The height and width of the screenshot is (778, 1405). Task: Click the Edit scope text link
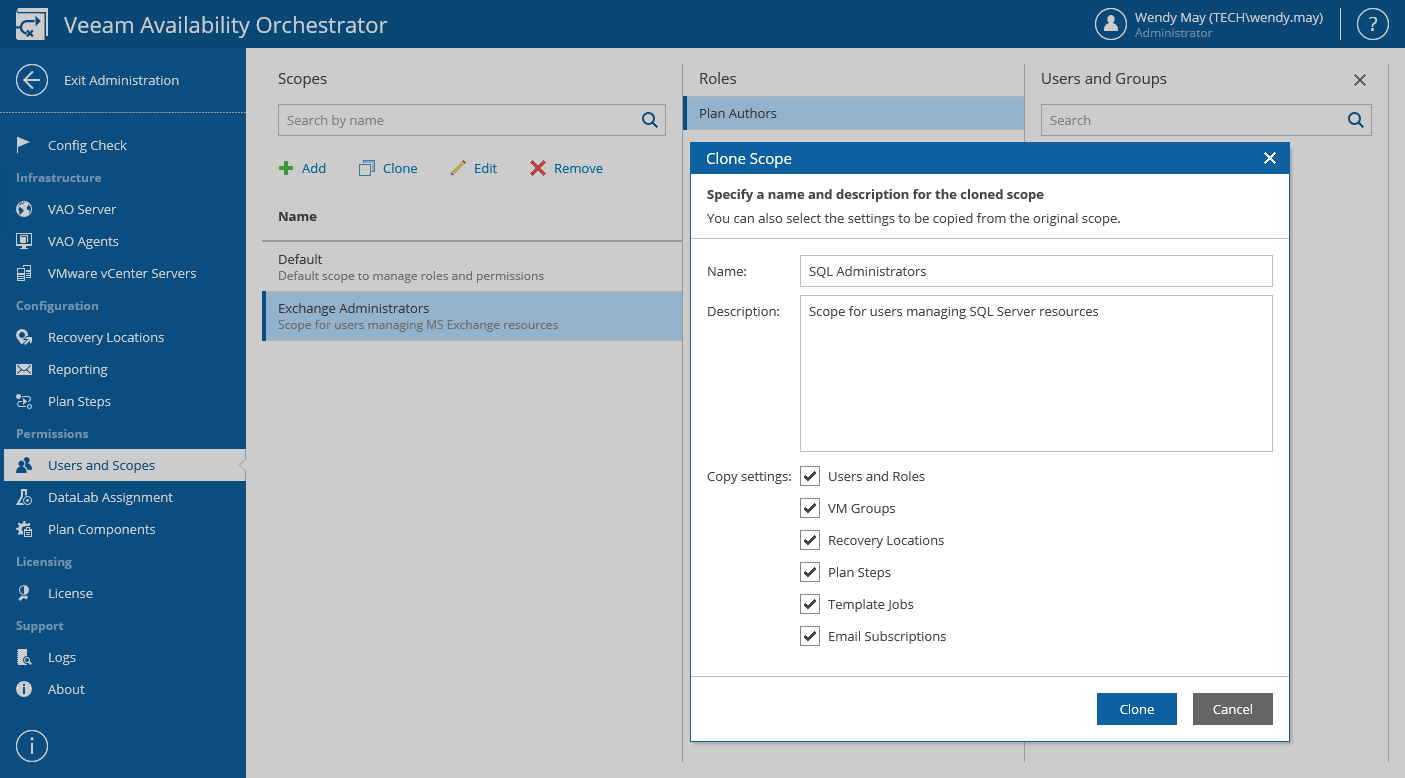click(486, 168)
